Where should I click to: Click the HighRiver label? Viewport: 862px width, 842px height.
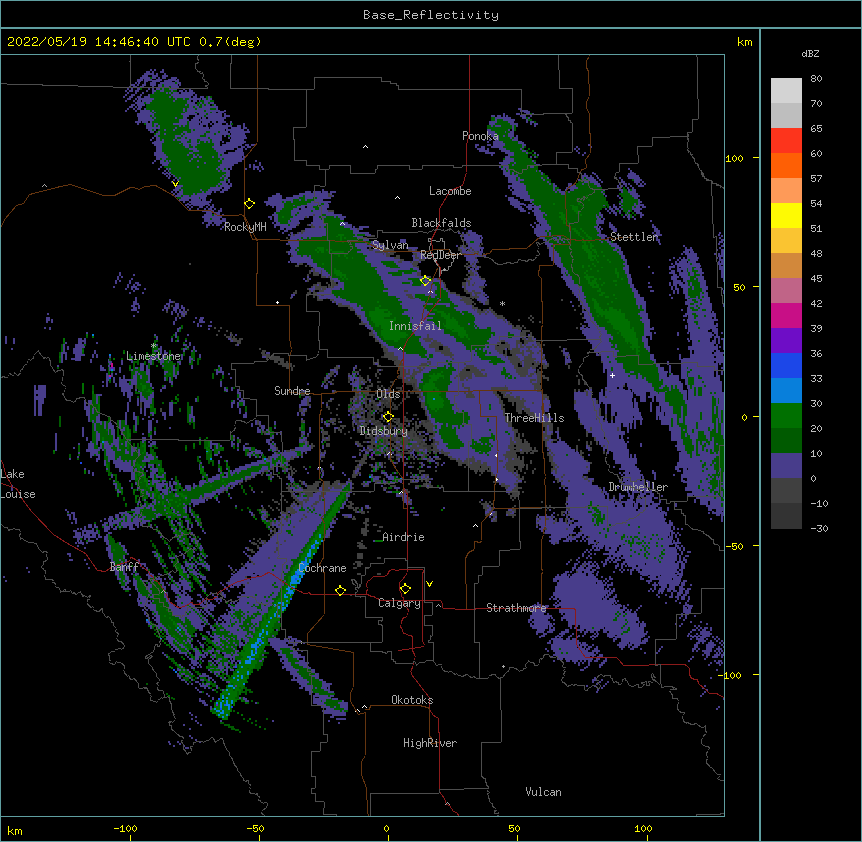tap(430, 743)
